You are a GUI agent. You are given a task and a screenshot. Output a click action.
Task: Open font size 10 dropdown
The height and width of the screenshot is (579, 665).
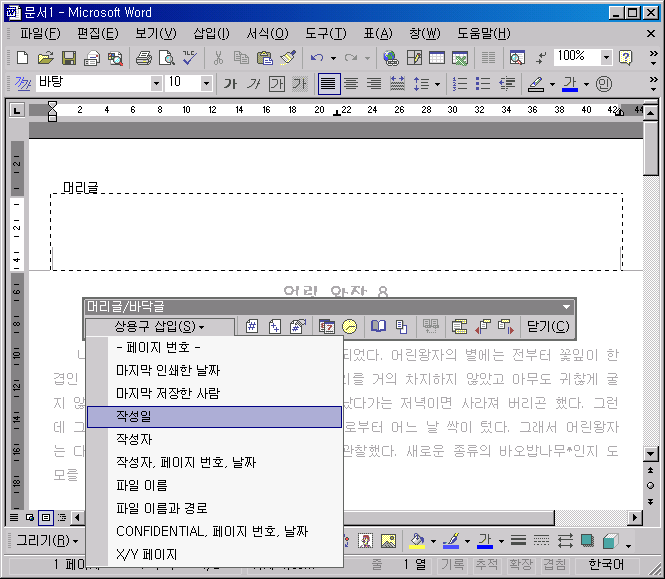(x=207, y=83)
